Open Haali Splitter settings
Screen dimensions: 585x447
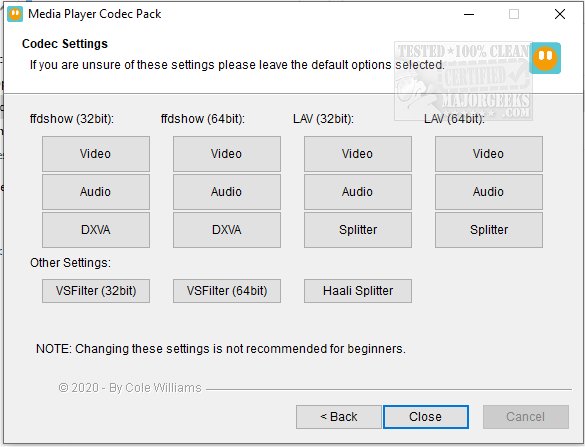[358, 291]
